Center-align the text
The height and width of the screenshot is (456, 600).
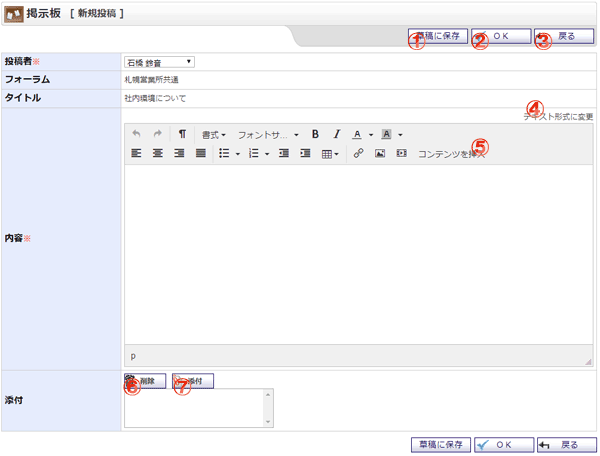158,154
